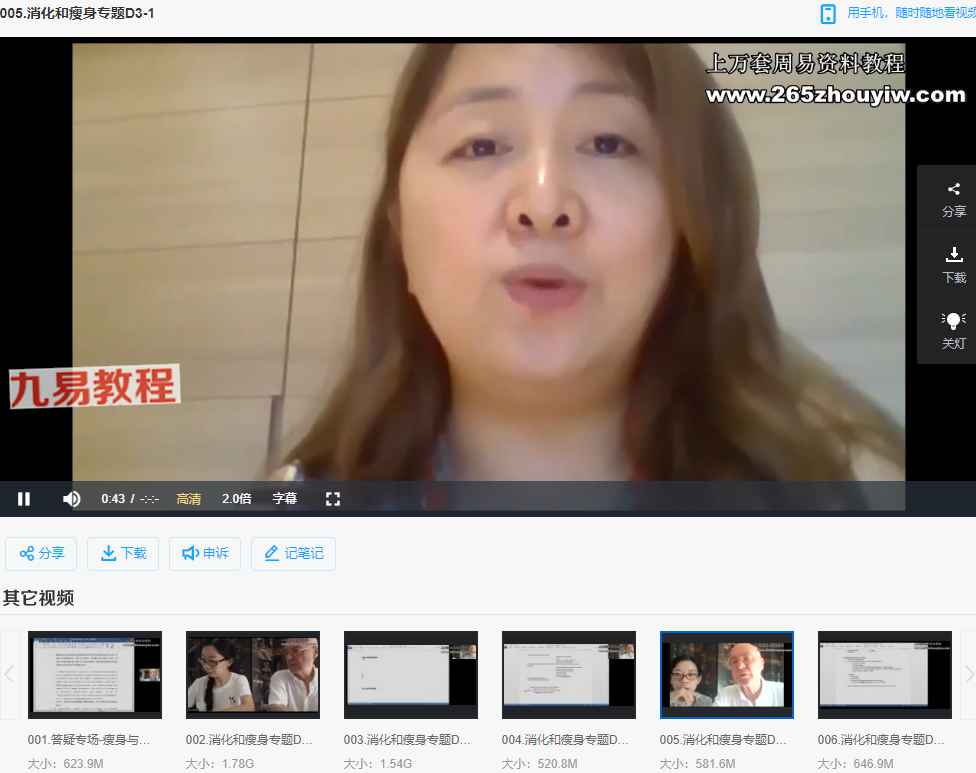Report video with 申诉 button
The height and width of the screenshot is (773, 976).
pyautogui.click(x=205, y=553)
